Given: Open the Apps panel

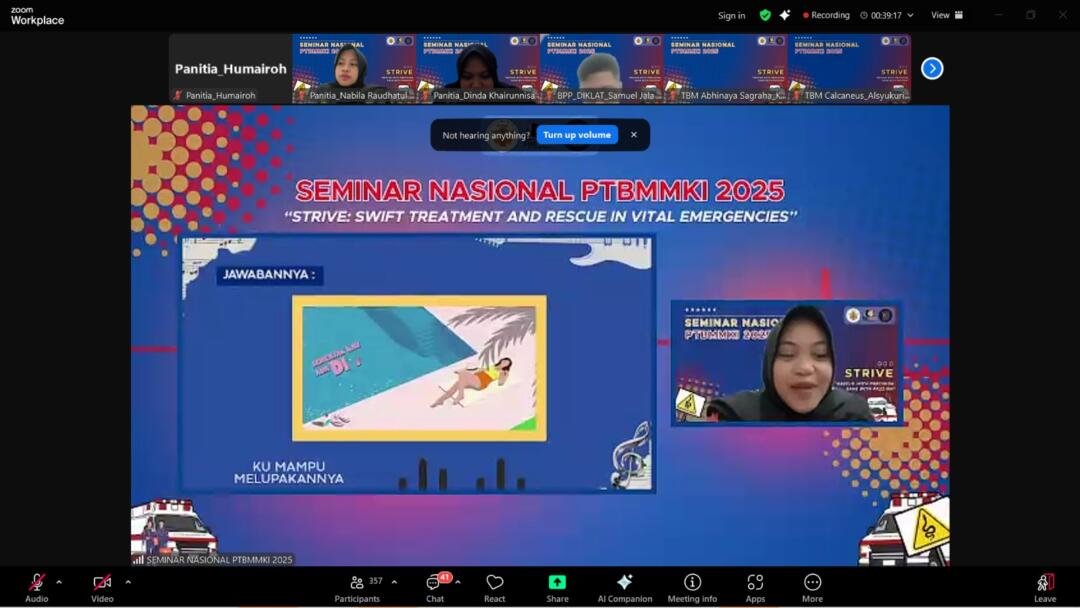Looking at the screenshot, I should 755,587.
